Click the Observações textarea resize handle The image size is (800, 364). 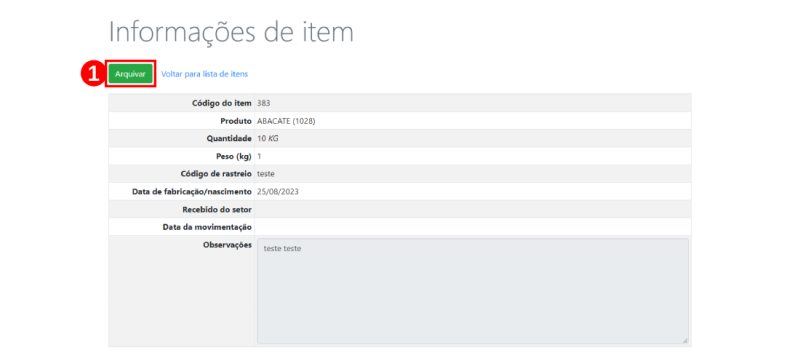click(x=685, y=340)
